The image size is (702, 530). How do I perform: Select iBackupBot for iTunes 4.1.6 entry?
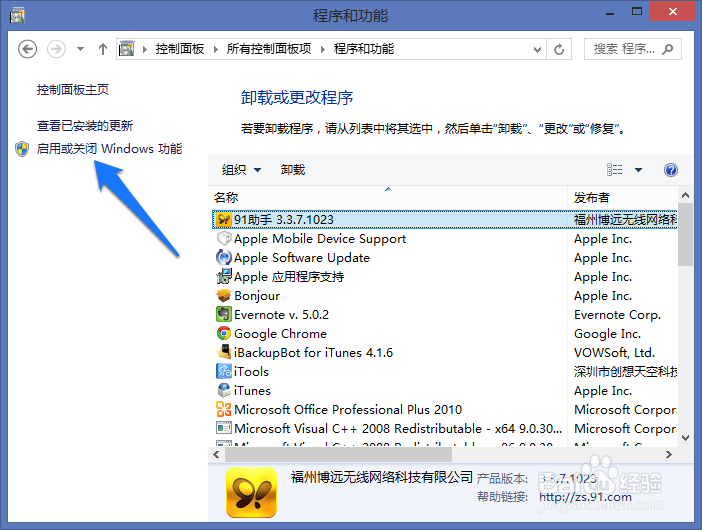tap(313, 353)
